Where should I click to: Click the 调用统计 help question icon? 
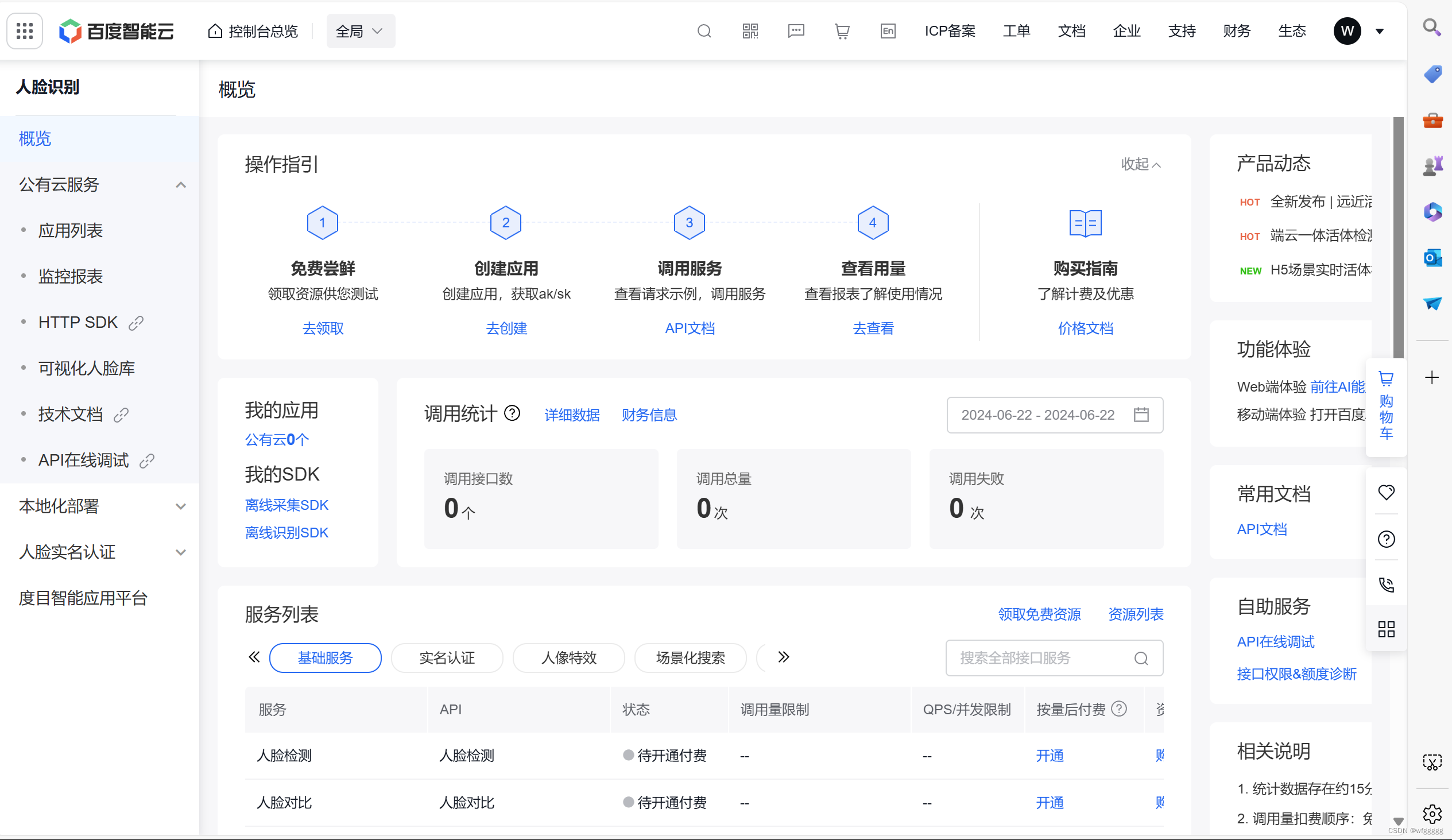512,413
